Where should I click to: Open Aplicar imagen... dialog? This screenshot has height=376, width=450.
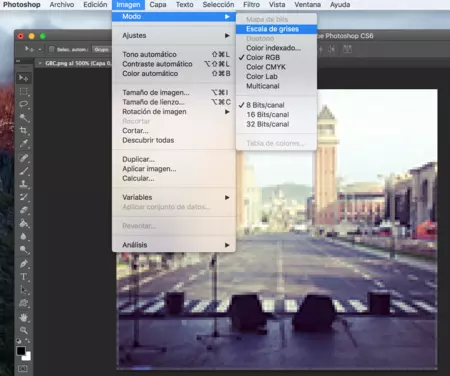[174, 169]
